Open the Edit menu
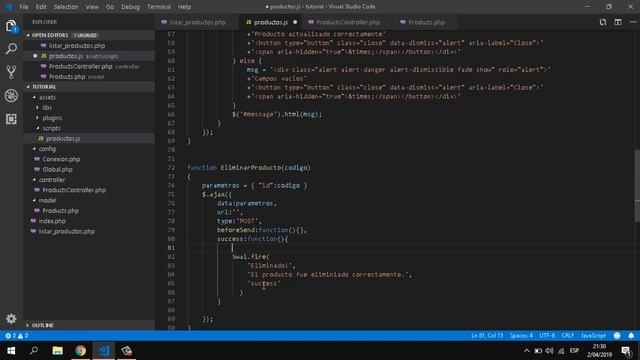The height and width of the screenshot is (360, 640). point(41,7)
